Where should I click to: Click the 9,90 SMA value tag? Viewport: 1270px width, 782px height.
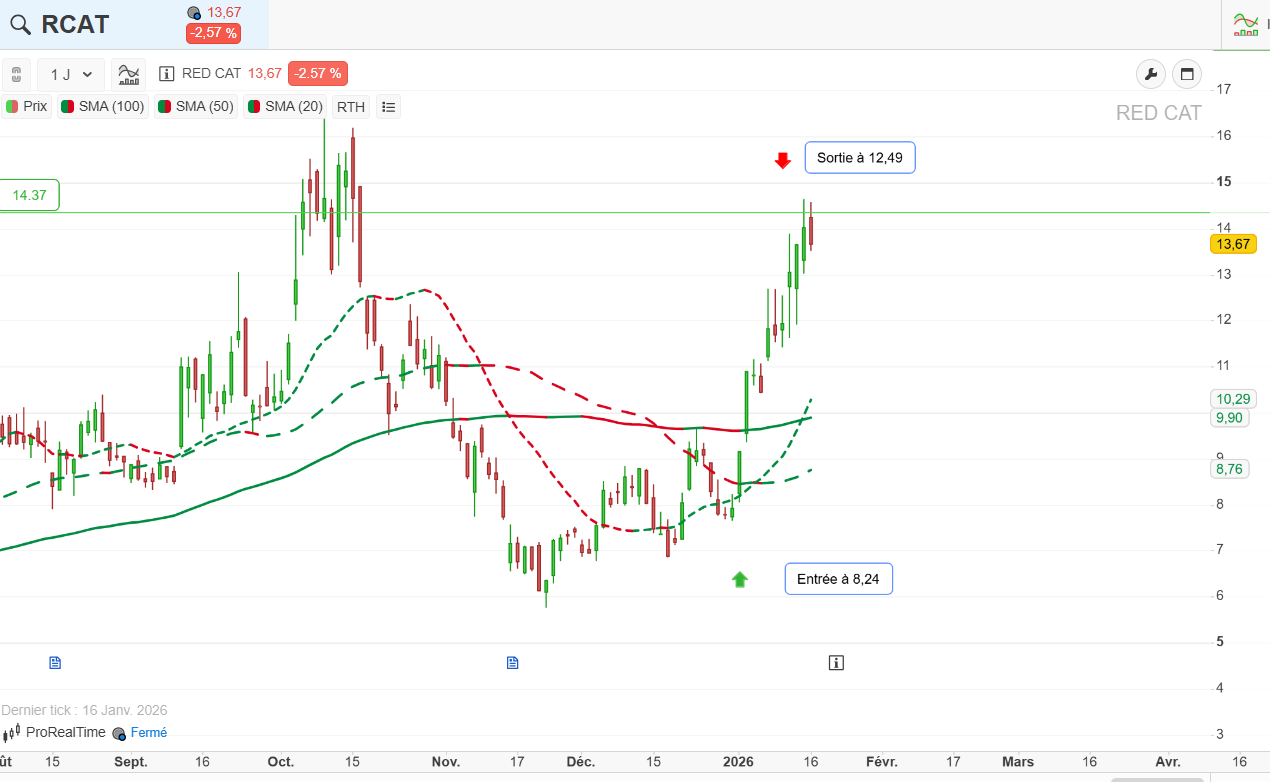[x=1229, y=418]
